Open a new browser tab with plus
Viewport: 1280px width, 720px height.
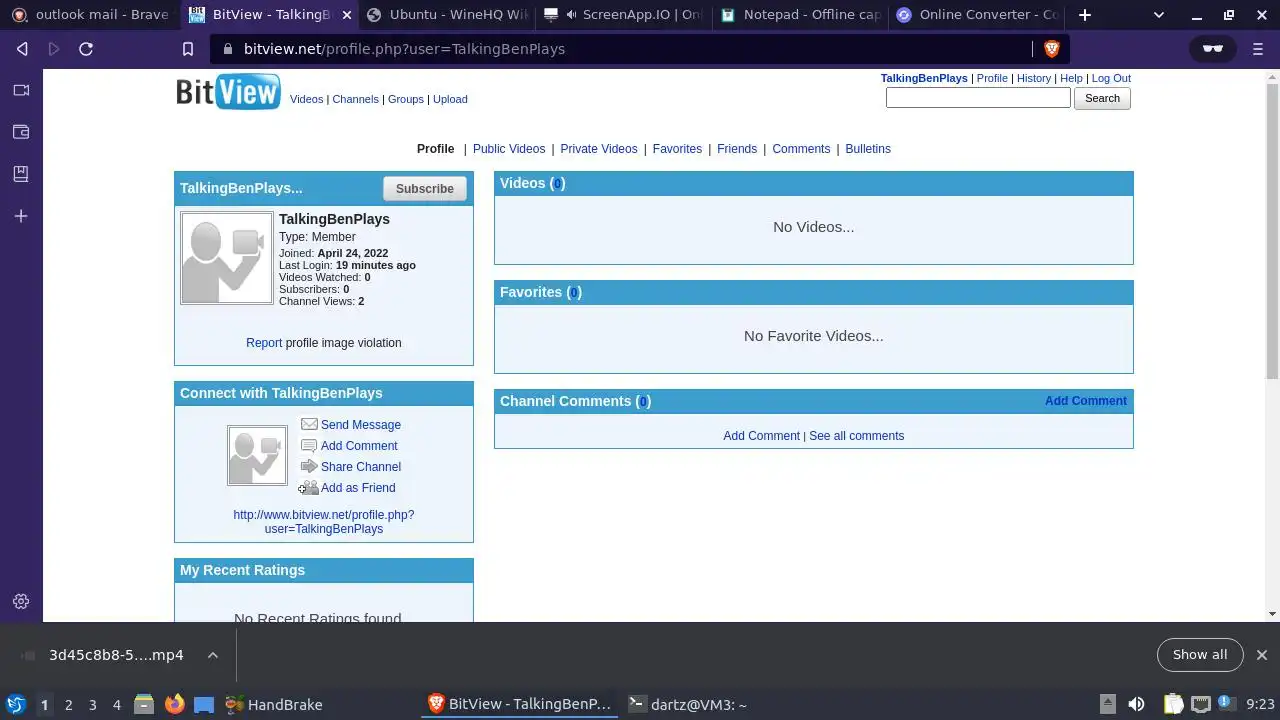(1085, 15)
